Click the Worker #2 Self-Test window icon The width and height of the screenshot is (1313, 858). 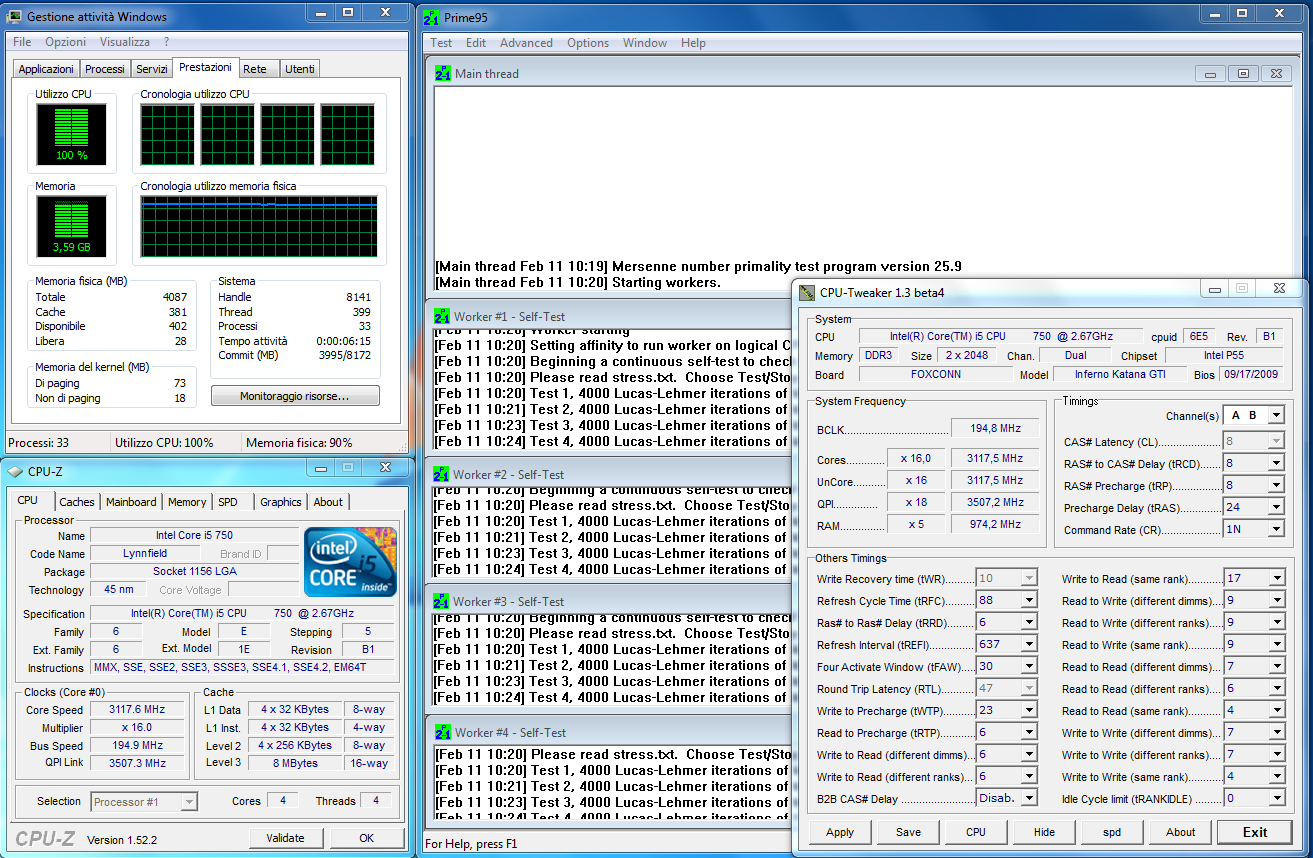[442, 474]
